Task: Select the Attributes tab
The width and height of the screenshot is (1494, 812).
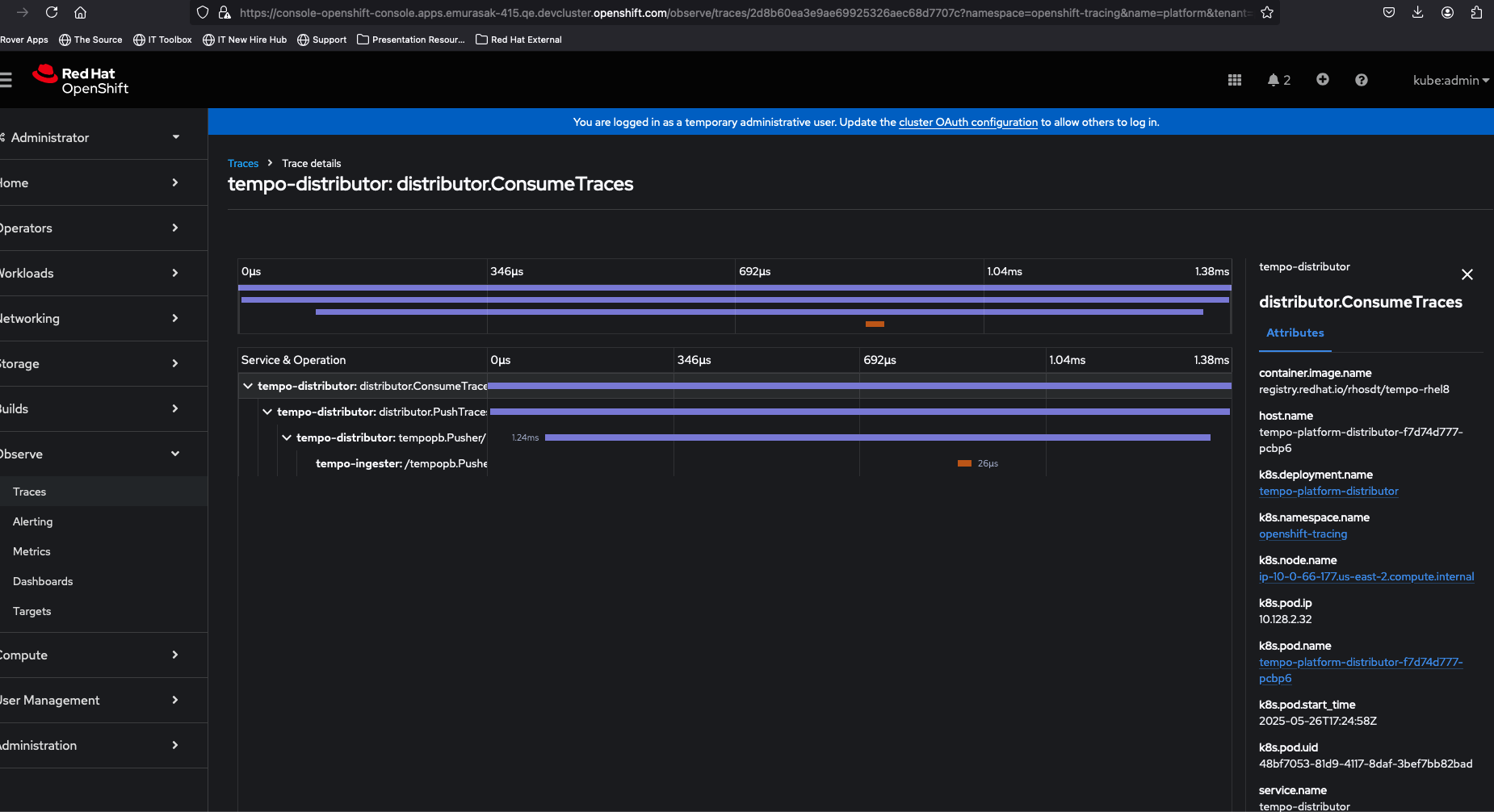Action: coord(1295,333)
